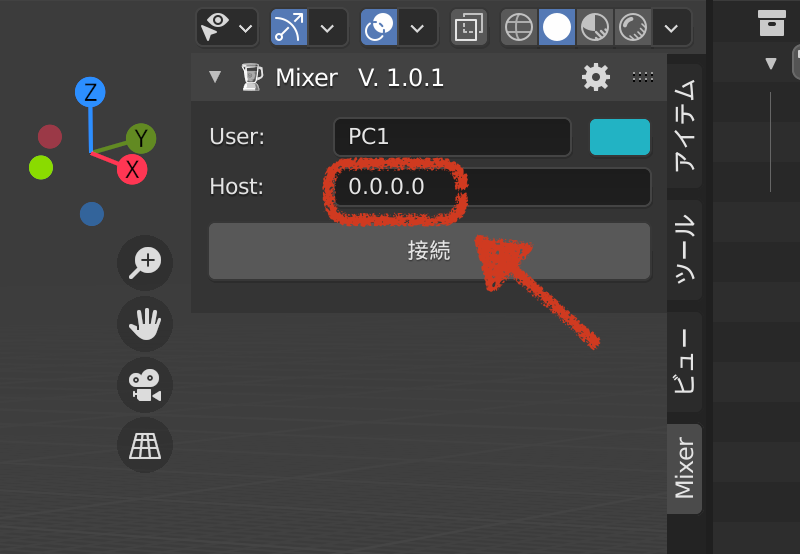Click the Mixer panel drag grip dots
This screenshot has height=554, width=800.
tap(643, 77)
